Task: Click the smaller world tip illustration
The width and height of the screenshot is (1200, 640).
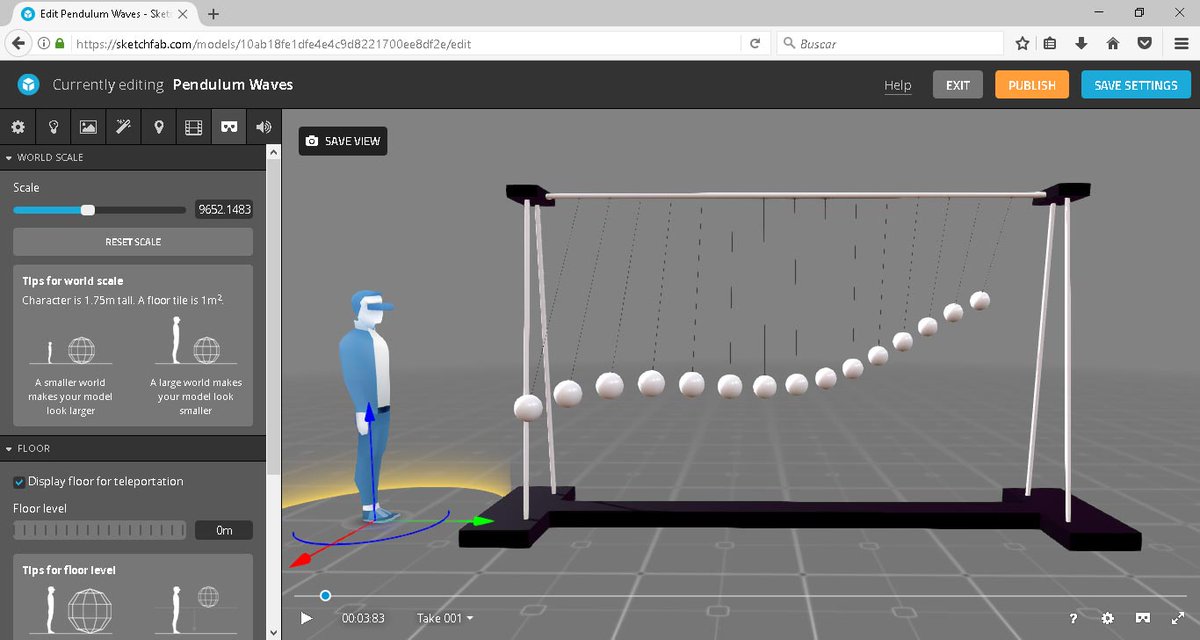Action: pyautogui.click(x=70, y=352)
